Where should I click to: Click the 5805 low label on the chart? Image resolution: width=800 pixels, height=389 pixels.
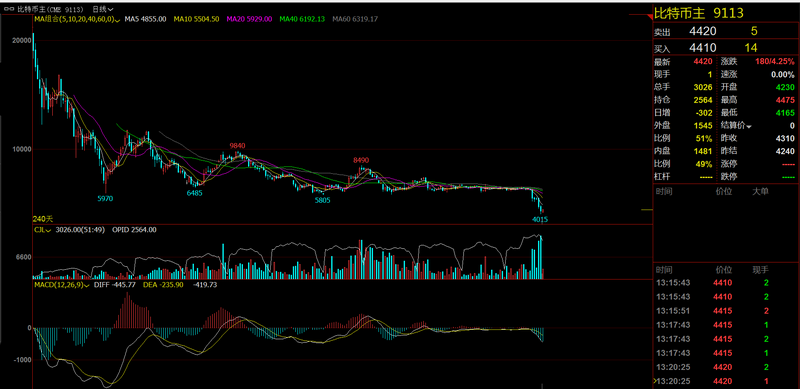[322, 201]
